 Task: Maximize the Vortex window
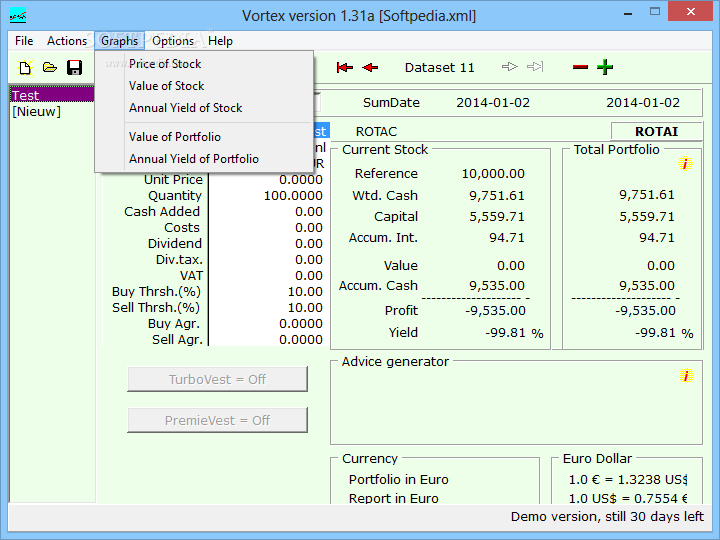[655, 12]
